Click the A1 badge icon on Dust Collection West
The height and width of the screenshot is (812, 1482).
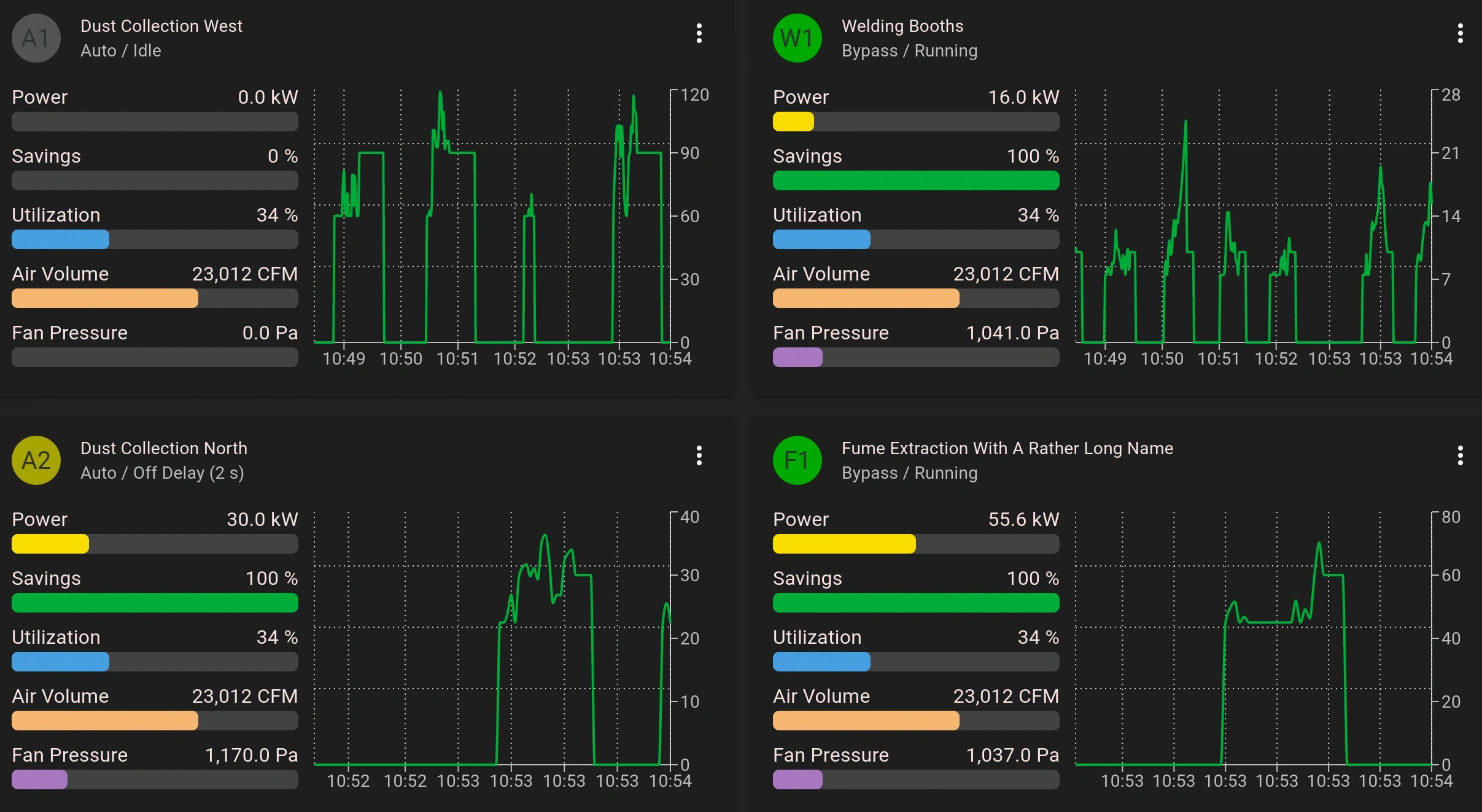click(35, 38)
